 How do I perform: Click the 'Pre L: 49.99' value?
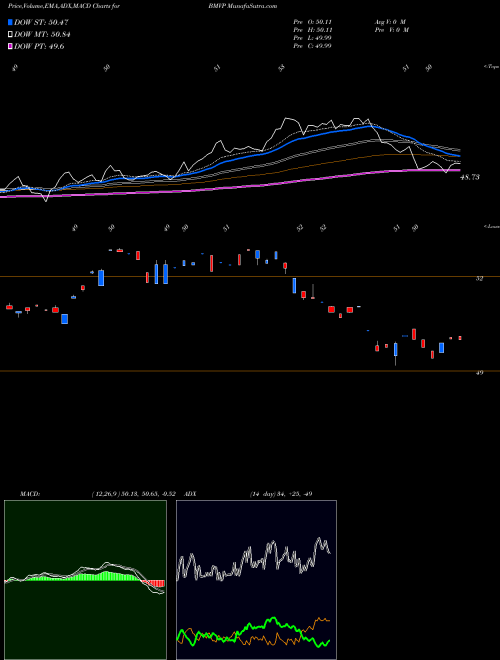point(313,38)
